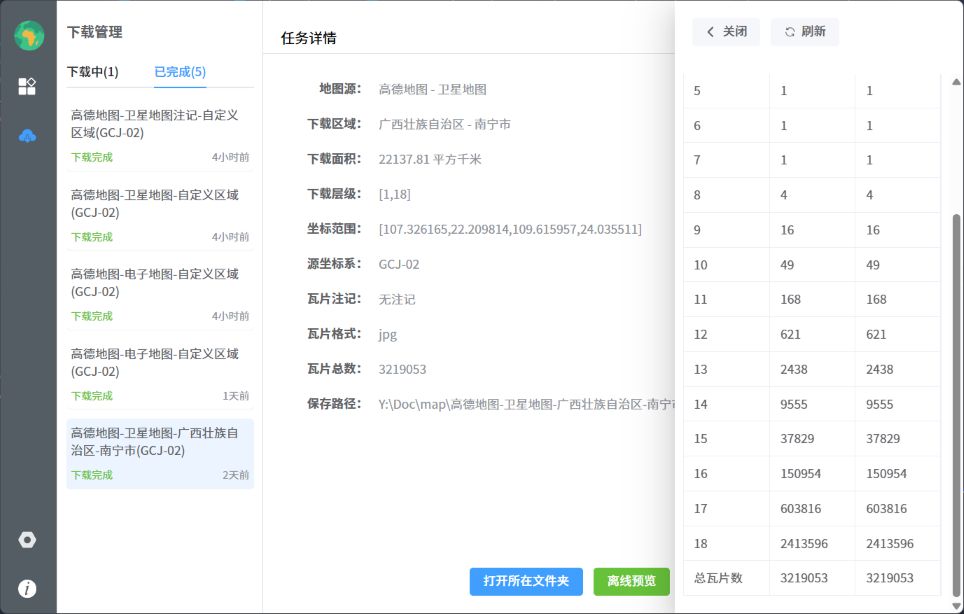Click the 总瓦片数 total row
Viewport: 964px width, 614px height.
(x=811, y=578)
